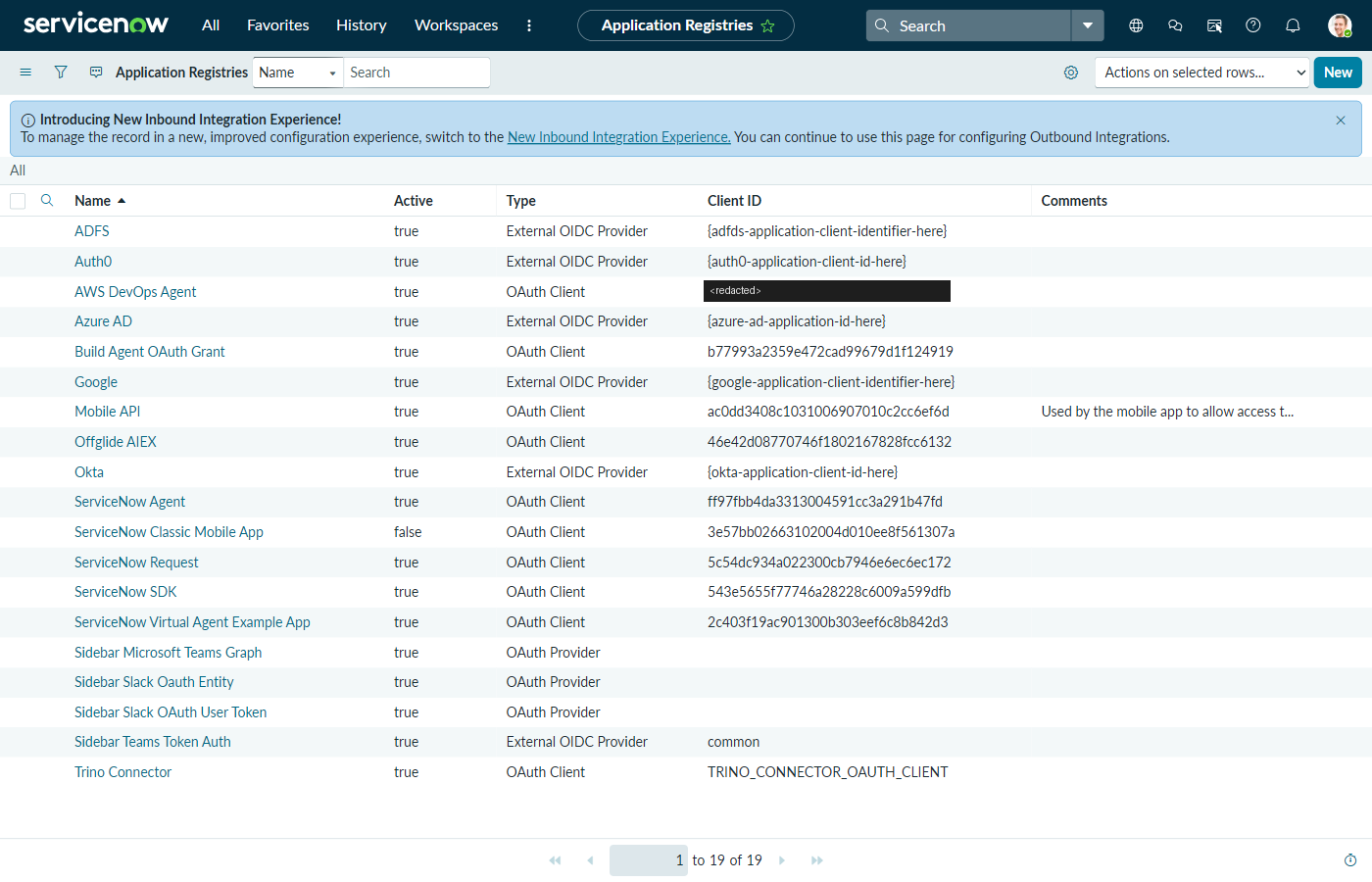Screen dimensions: 1372x882
Task: Open the ServiceNow Classic Mobile App record
Action: click(x=169, y=532)
